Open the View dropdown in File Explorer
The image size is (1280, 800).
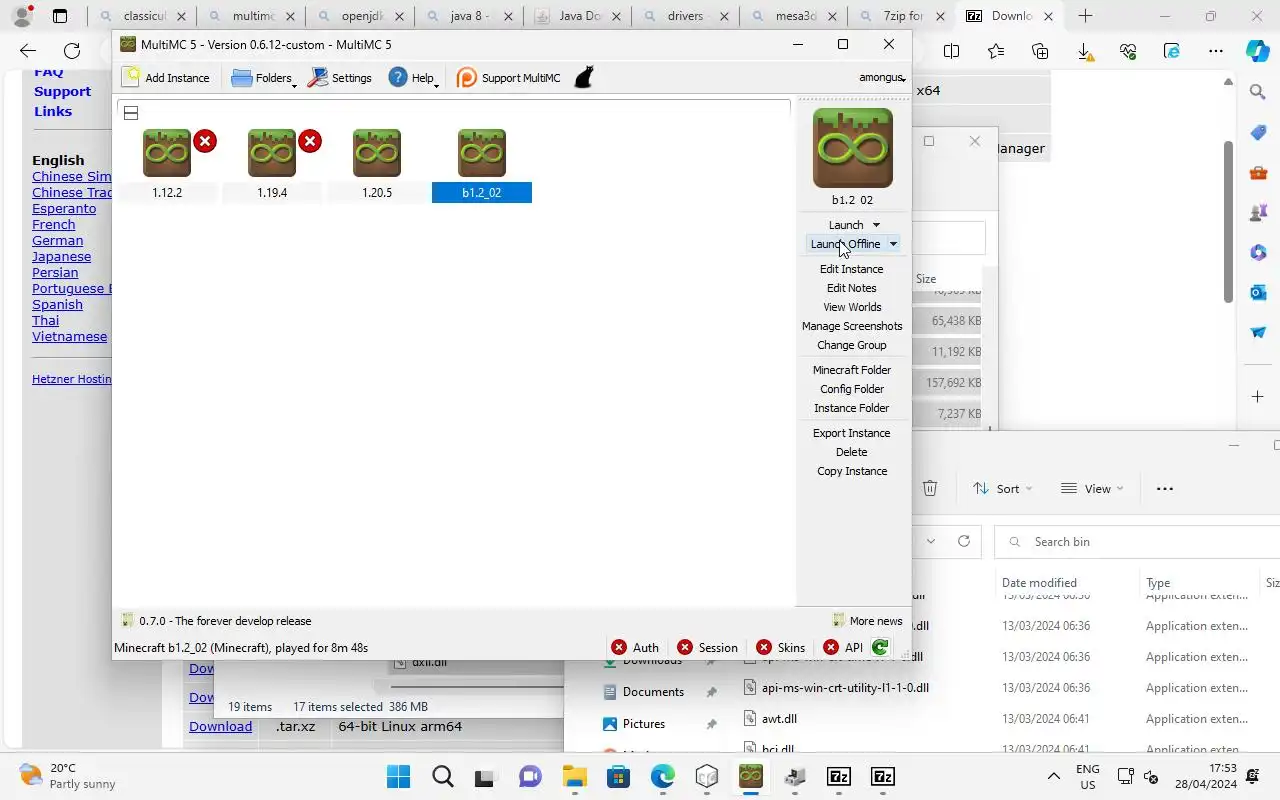coord(1092,489)
